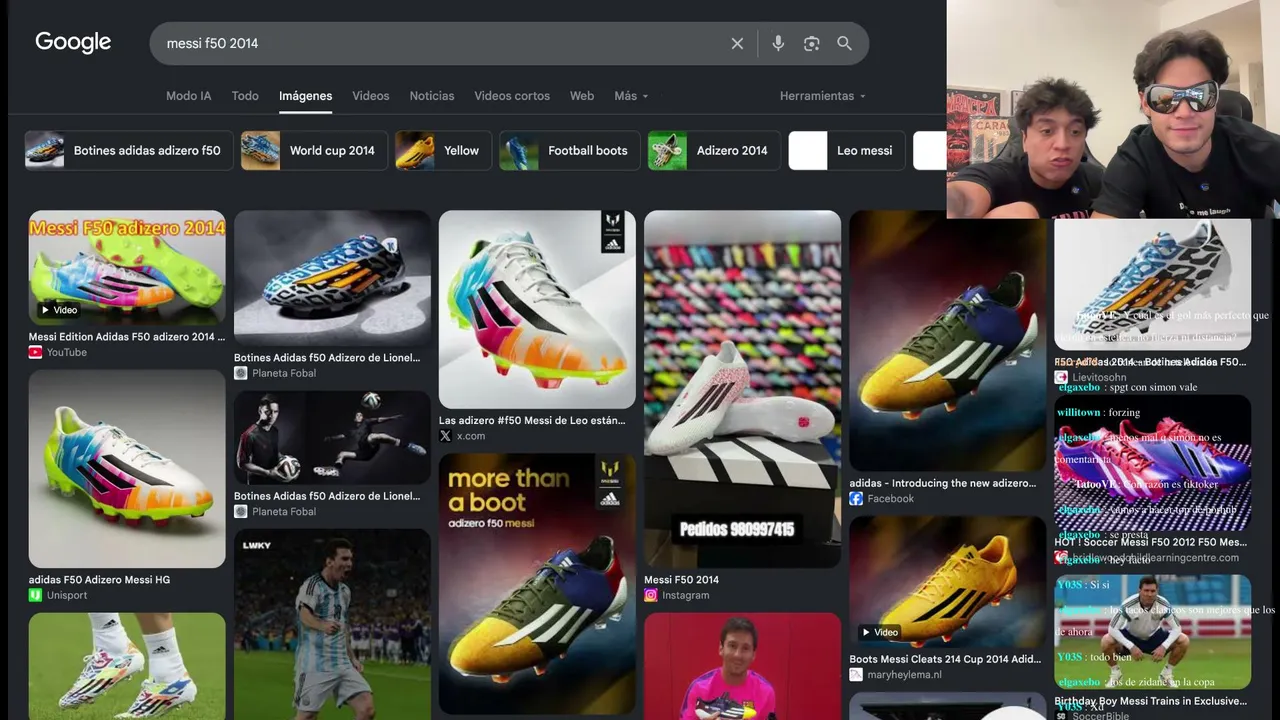Open the white multicolor boot image from x.com
The height and width of the screenshot is (720, 1280).
click(x=537, y=309)
